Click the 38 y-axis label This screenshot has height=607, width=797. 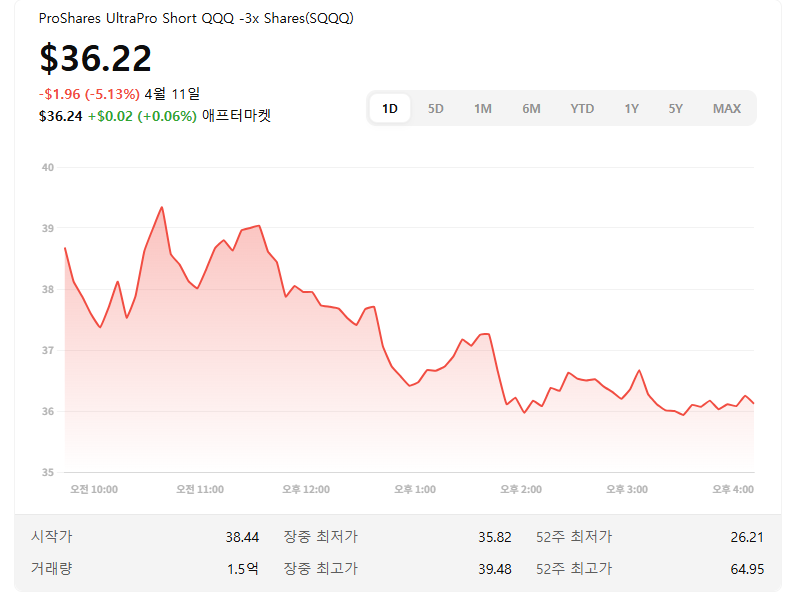[48, 289]
